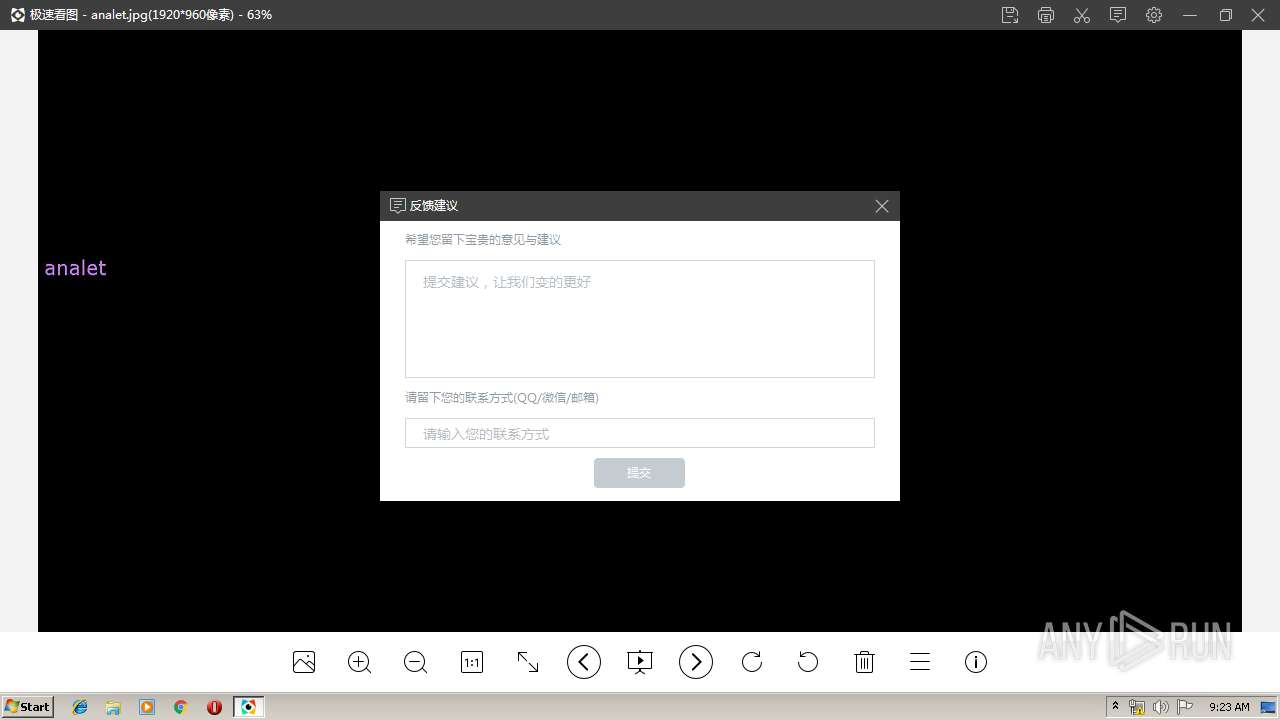The image size is (1280, 720).
Task: Launch Google Chrome from taskbar
Action: tap(180, 707)
